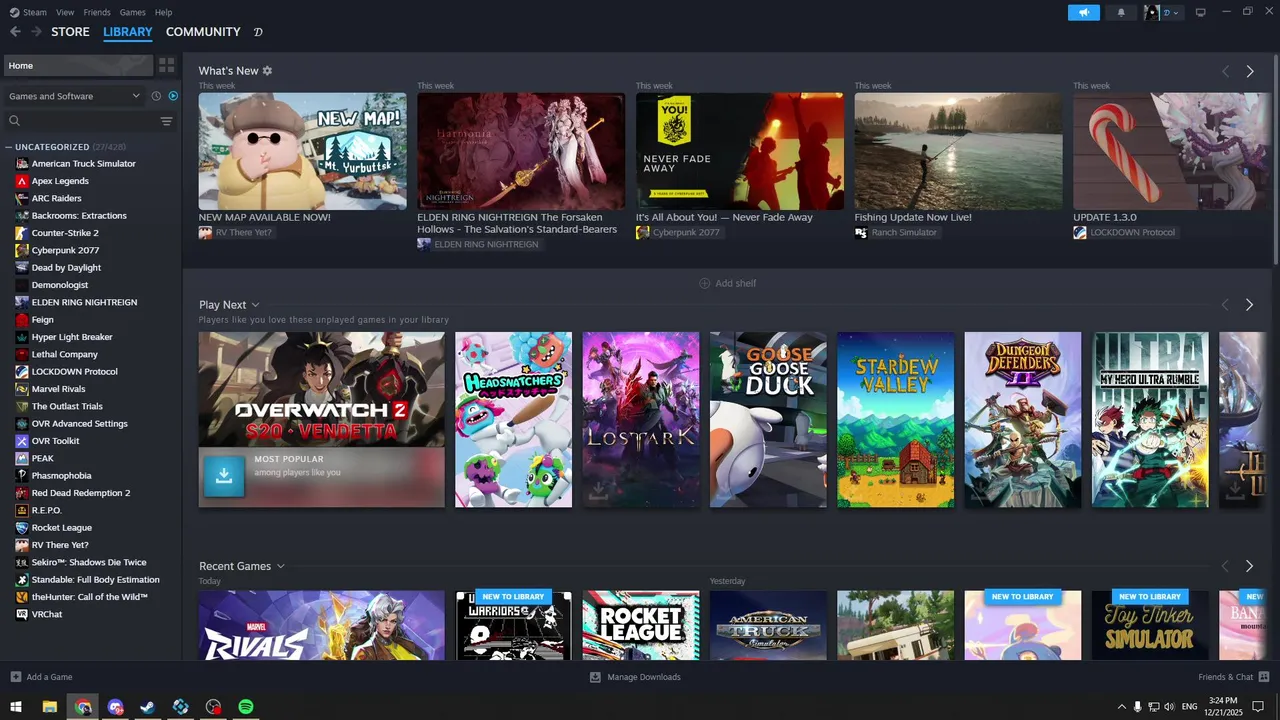Open Dungeon Defenders II cover
1280x720 pixels.
point(1022,419)
